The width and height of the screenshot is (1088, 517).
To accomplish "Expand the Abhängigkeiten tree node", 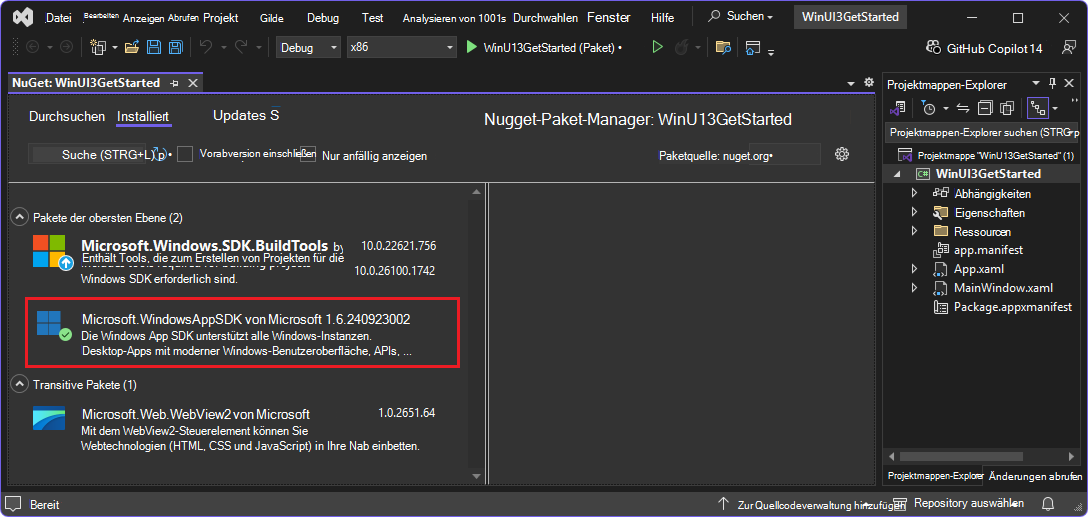I will tap(915, 194).
